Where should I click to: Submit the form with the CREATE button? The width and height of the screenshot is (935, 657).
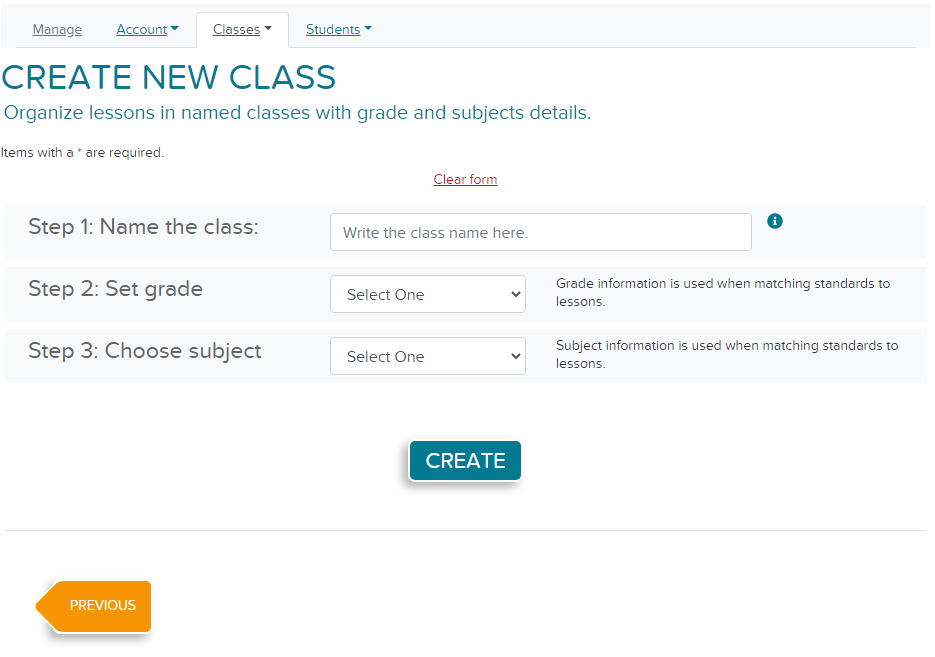tap(465, 461)
